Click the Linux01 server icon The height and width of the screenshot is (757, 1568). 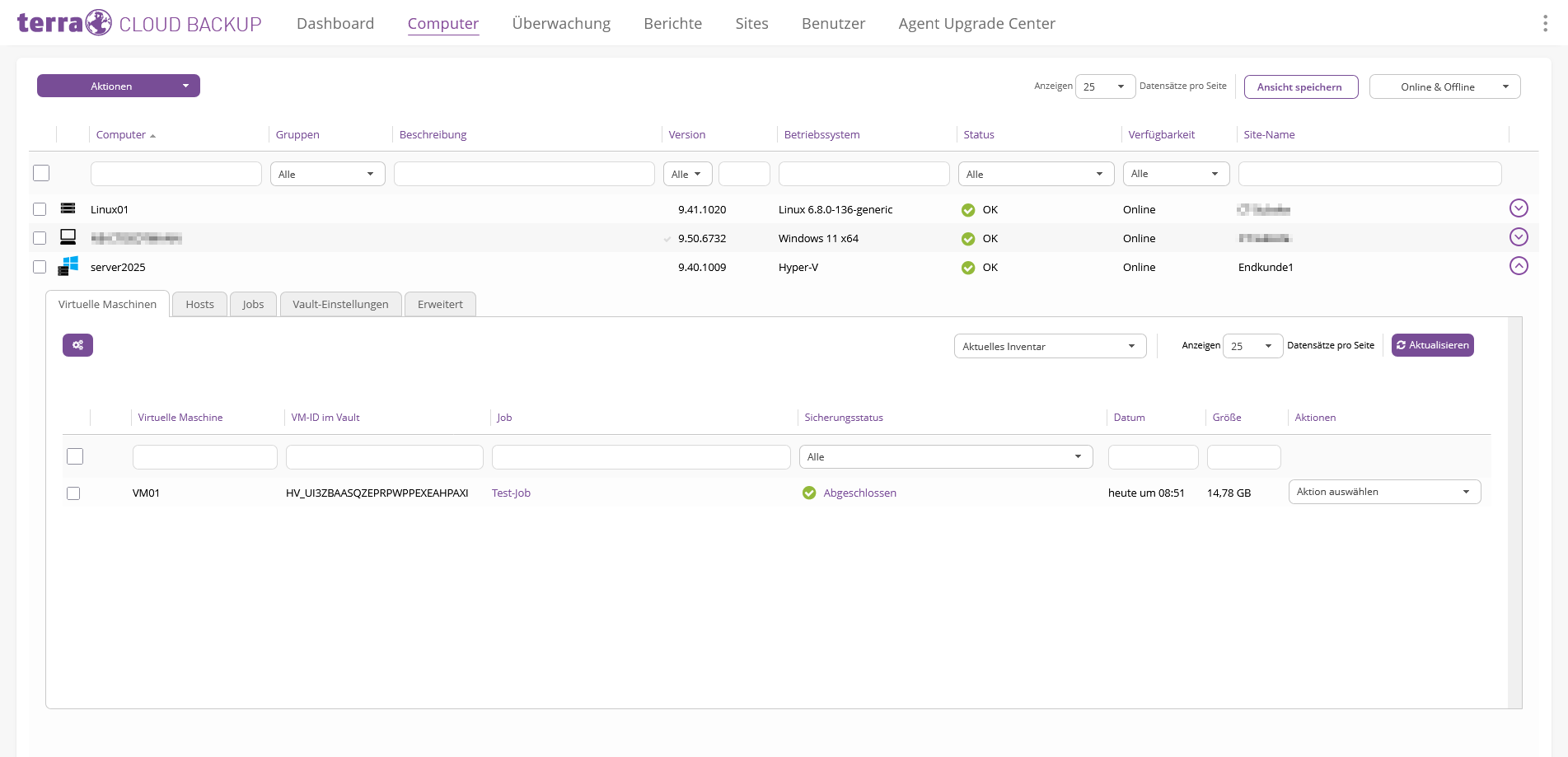tap(68, 208)
